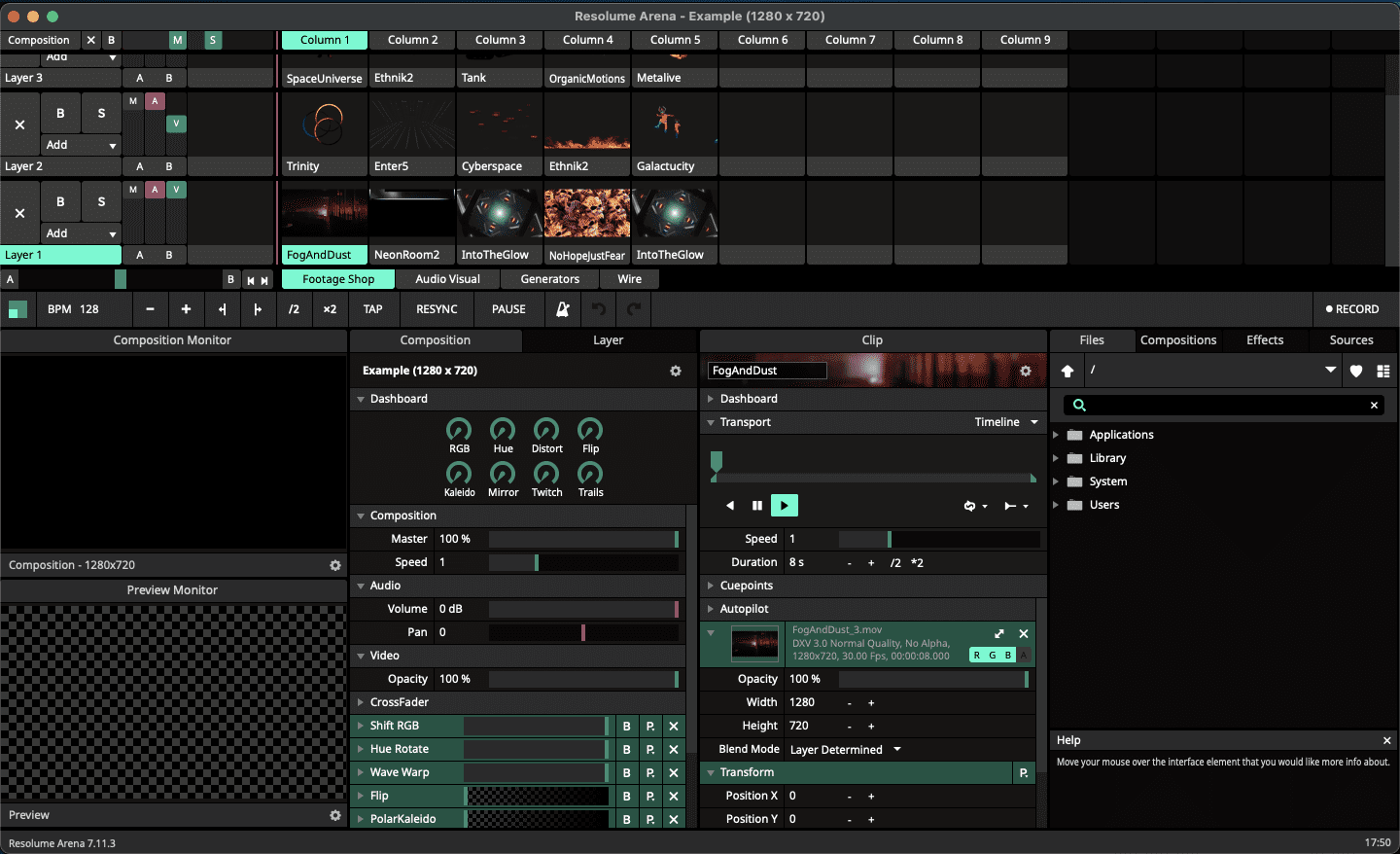Select the NoHopeJustFear clip thumbnail

(587, 213)
